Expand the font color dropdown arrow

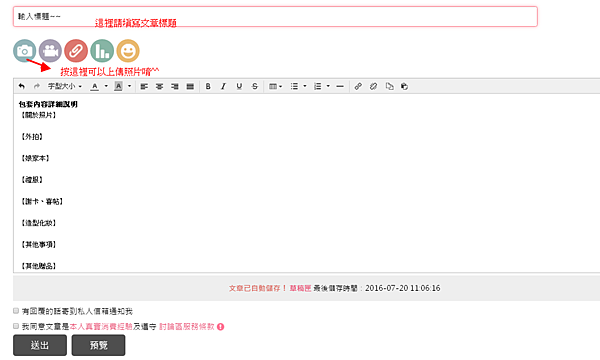106,86
